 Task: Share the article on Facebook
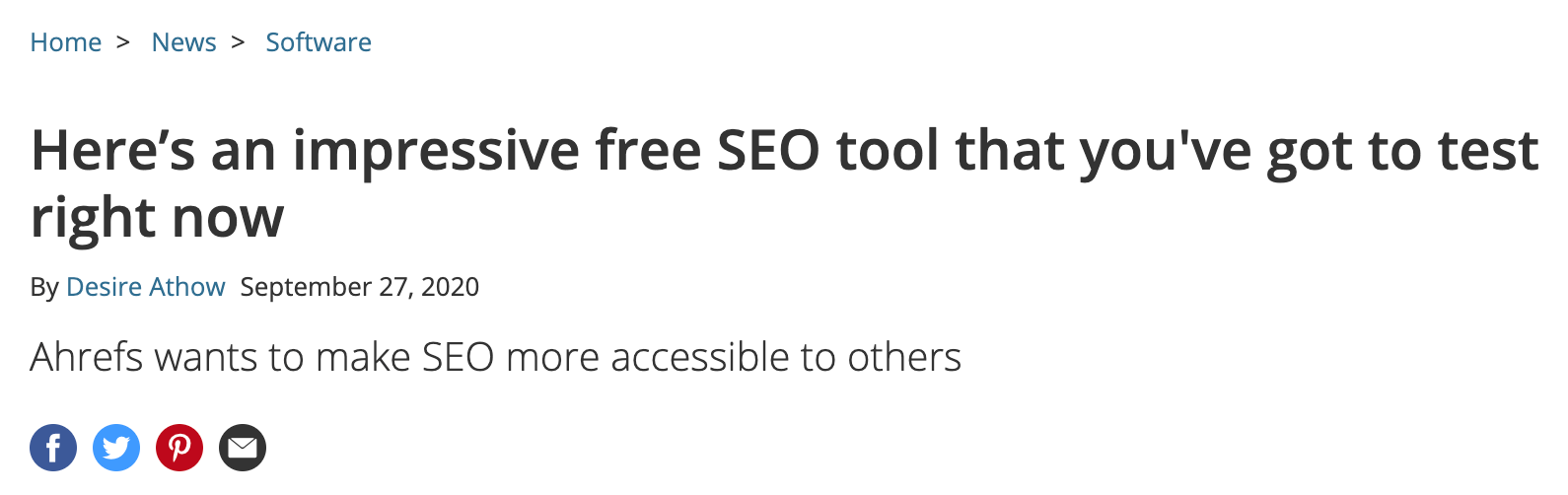[x=53, y=448]
